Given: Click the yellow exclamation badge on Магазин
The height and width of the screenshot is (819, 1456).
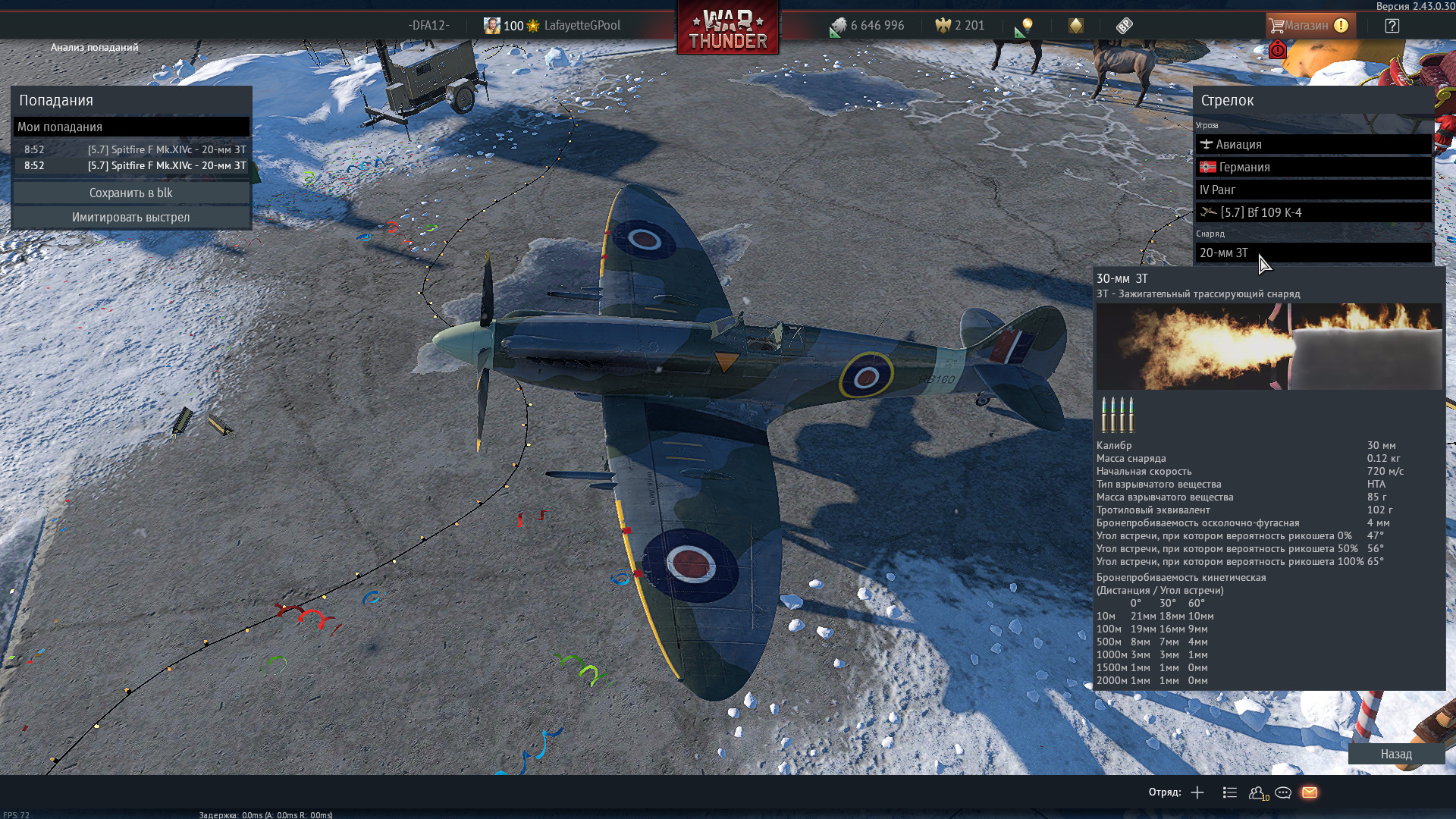Looking at the screenshot, I should 1341,26.
